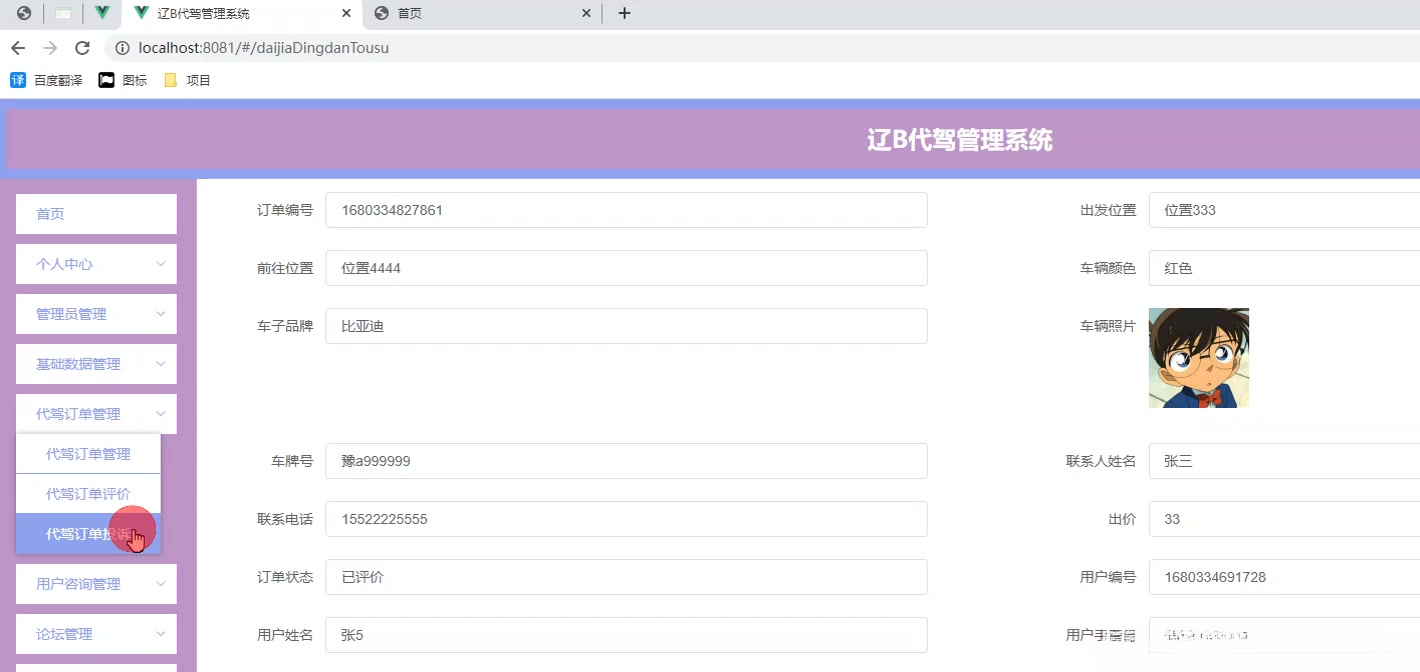Click the 联系电话 input field
The width and height of the screenshot is (1420, 672).
tap(626, 519)
